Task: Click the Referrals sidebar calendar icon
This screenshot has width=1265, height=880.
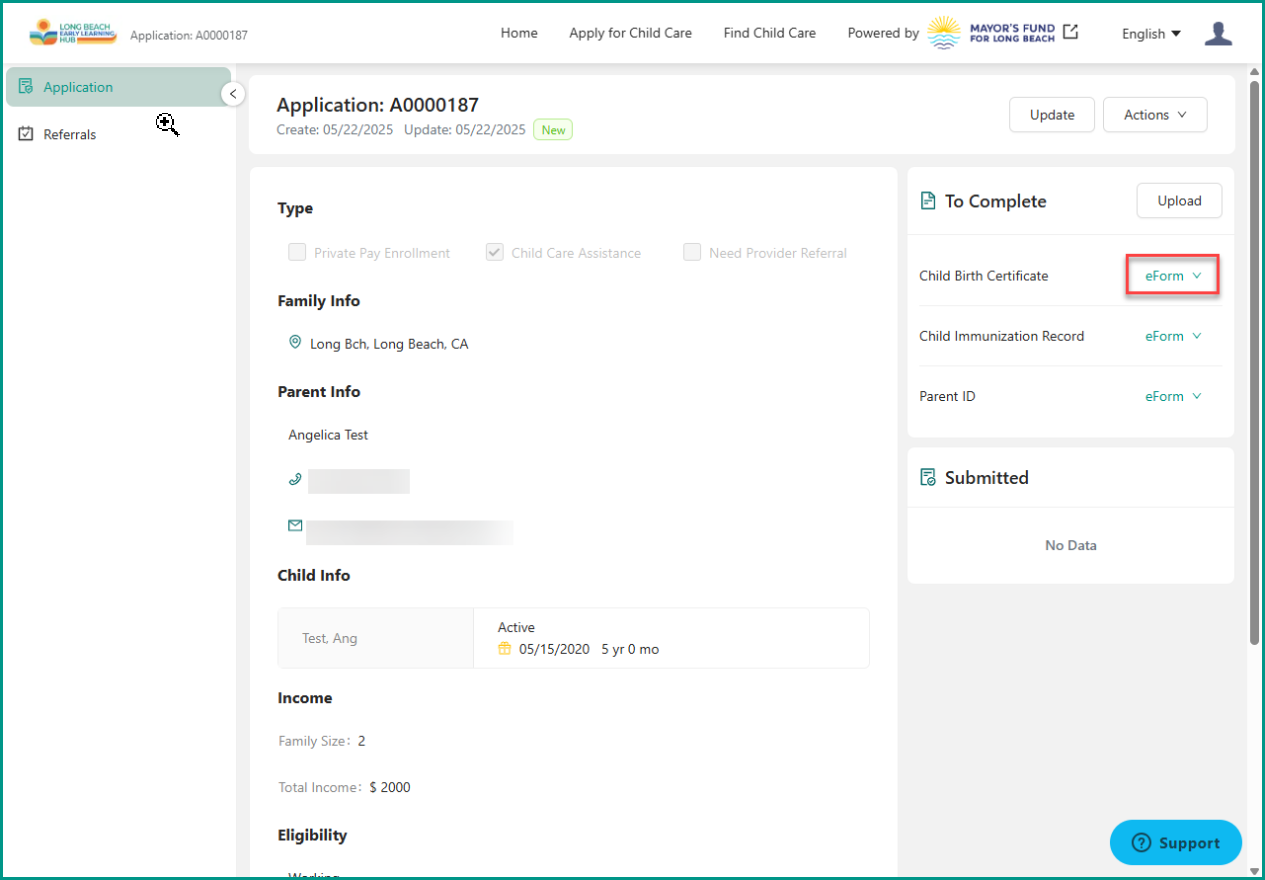Action: [x=26, y=134]
